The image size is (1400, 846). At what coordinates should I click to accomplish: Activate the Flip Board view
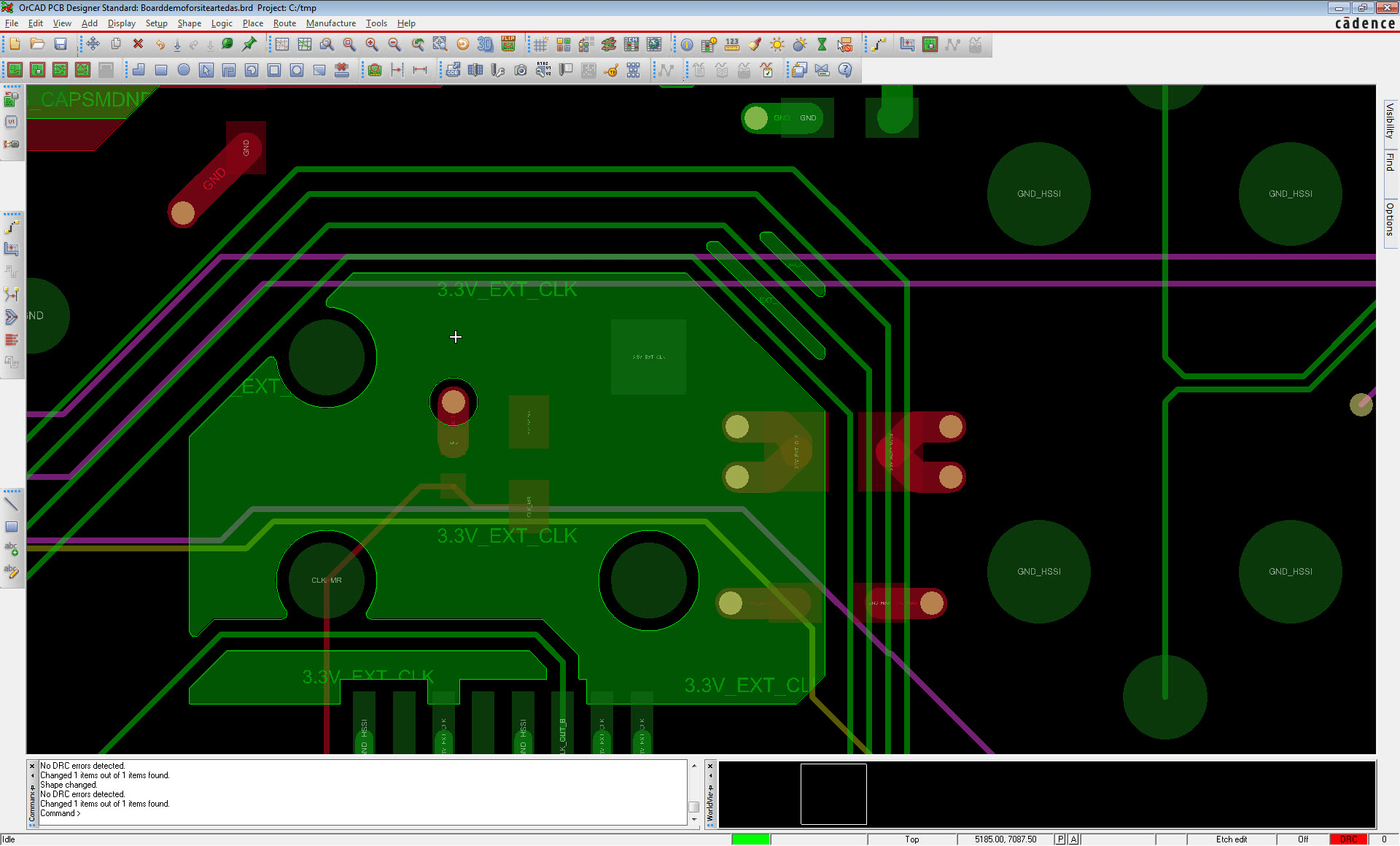pos(508,45)
